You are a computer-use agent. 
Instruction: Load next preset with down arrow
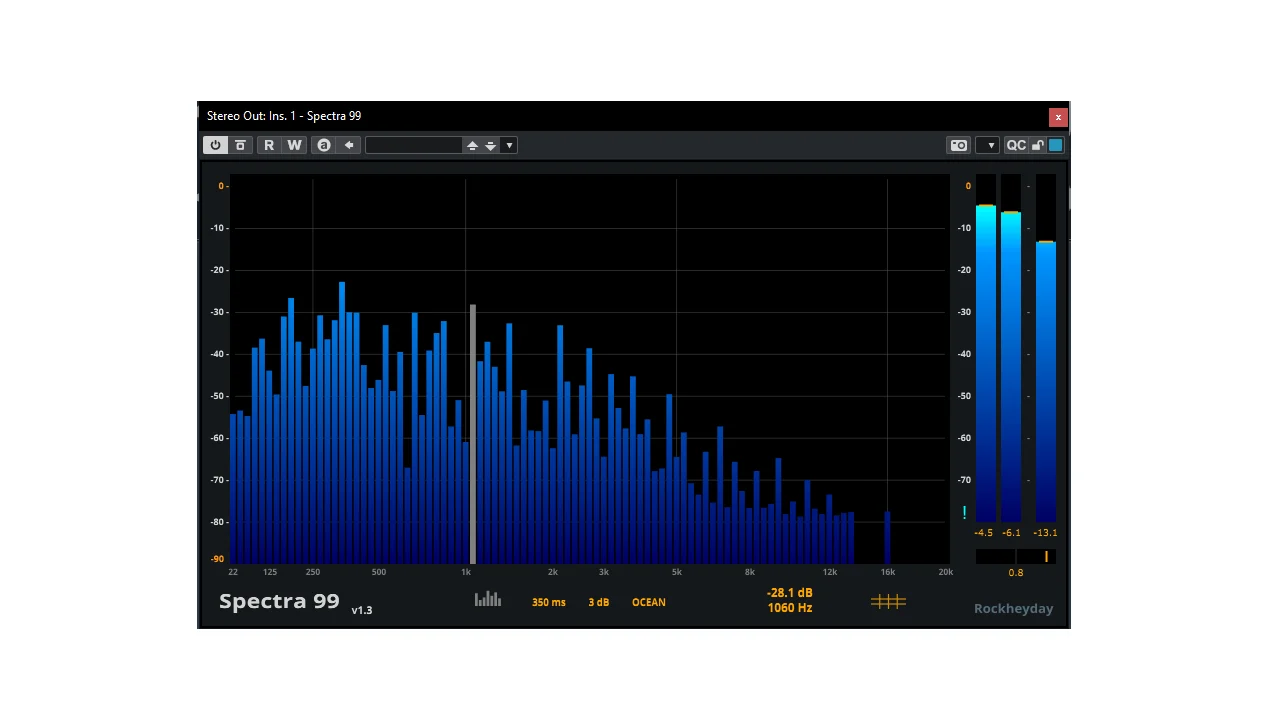(490, 145)
